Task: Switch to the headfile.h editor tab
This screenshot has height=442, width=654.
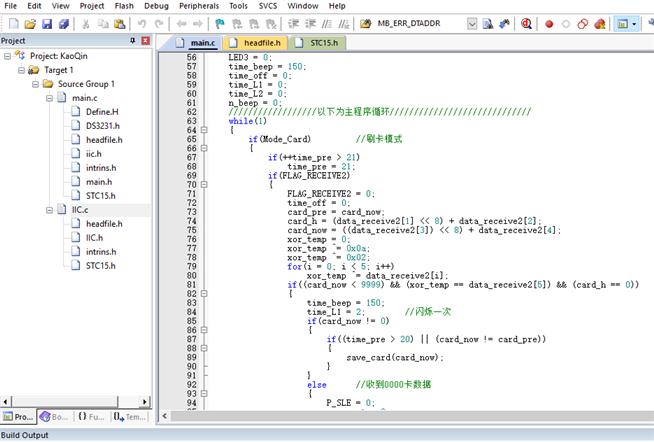Action: coord(255,43)
